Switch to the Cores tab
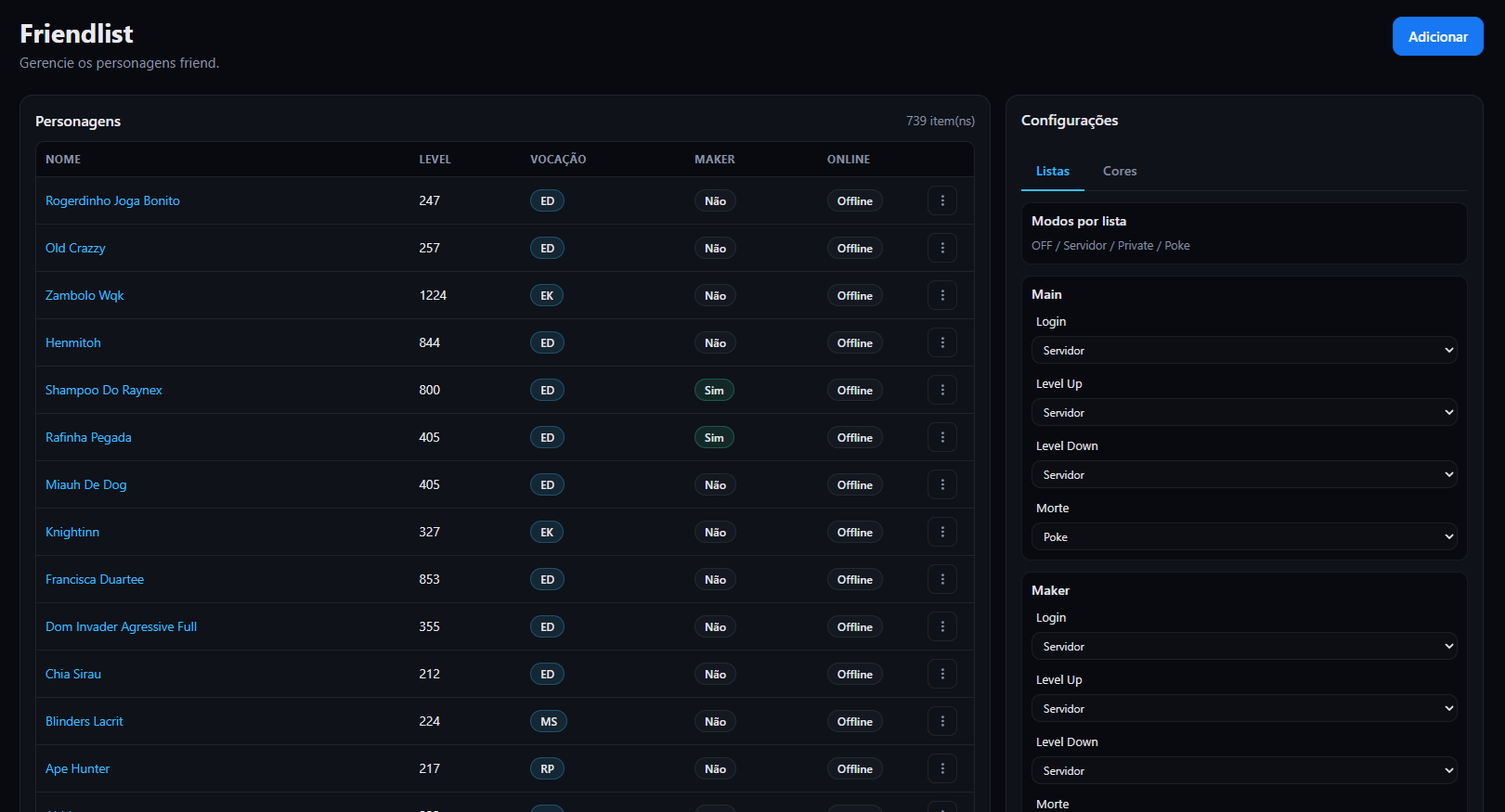Viewport: 1505px width, 812px height. click(1120, 171)
